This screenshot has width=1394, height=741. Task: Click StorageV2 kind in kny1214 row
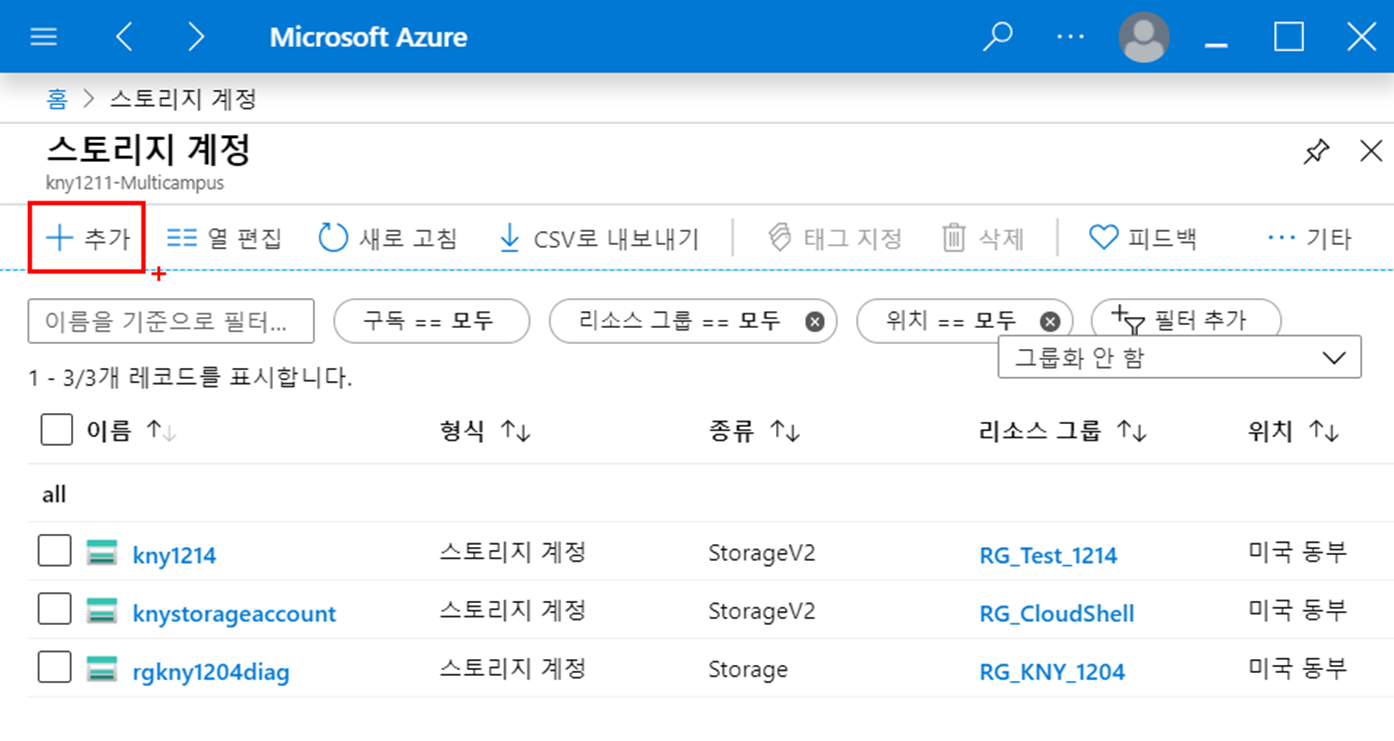pos(761,553)
